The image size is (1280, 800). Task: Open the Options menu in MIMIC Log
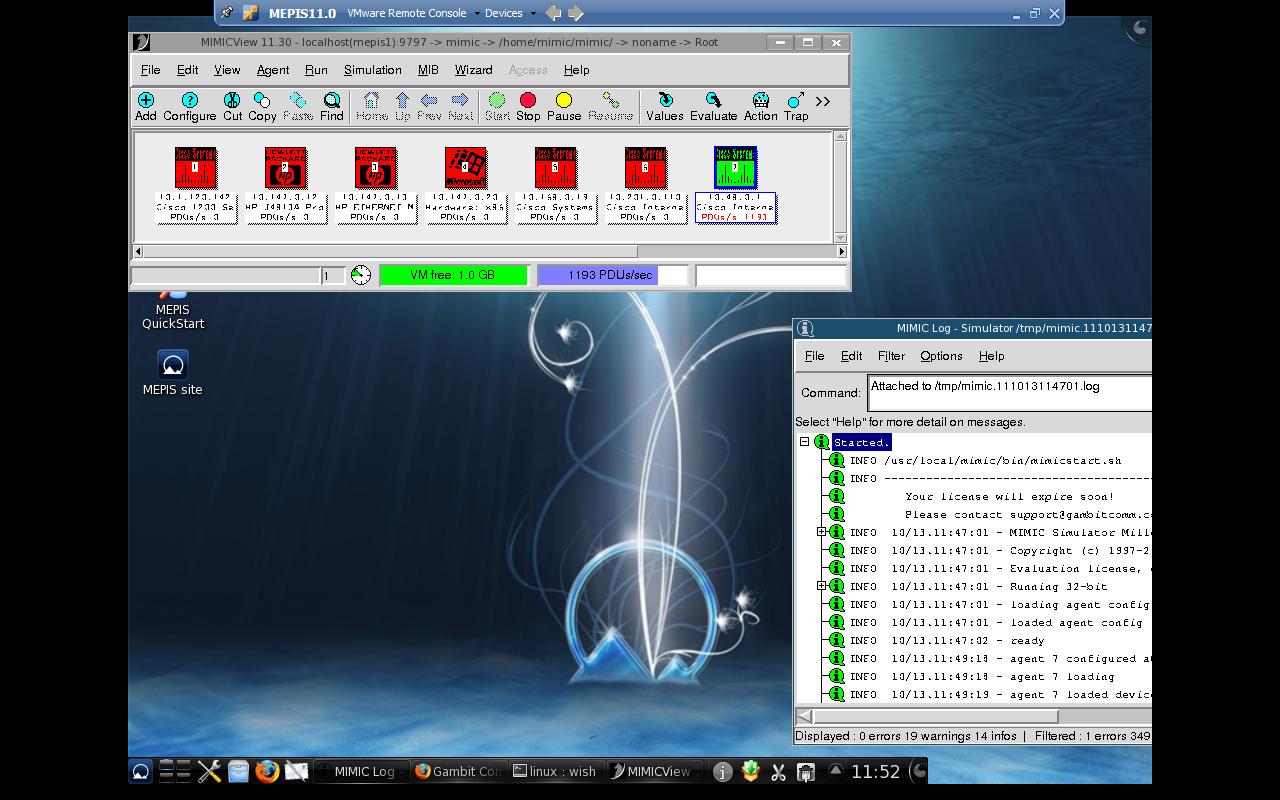click(941, 356)
